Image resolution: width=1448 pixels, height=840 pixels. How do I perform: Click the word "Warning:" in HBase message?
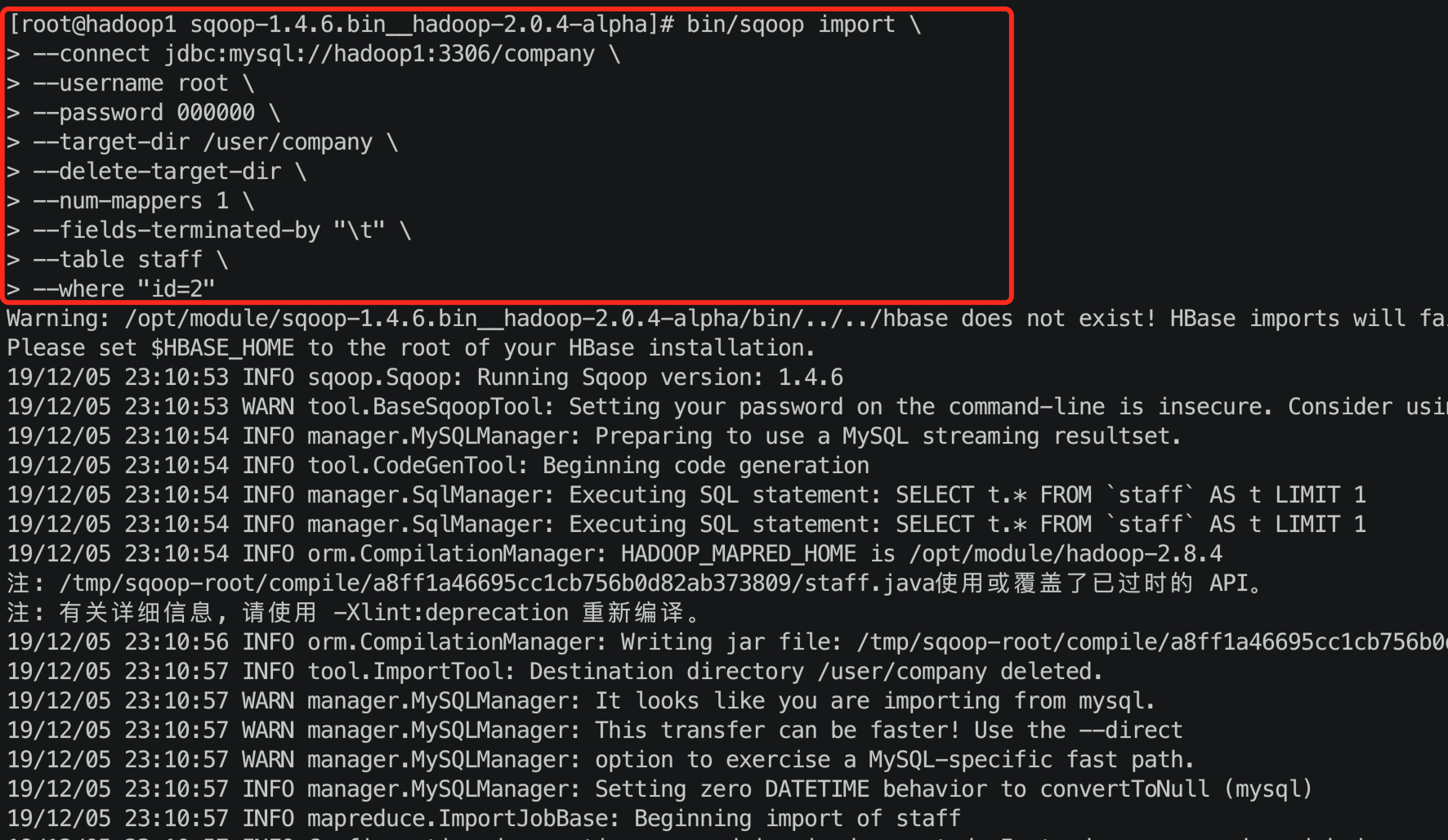point(58,319)
